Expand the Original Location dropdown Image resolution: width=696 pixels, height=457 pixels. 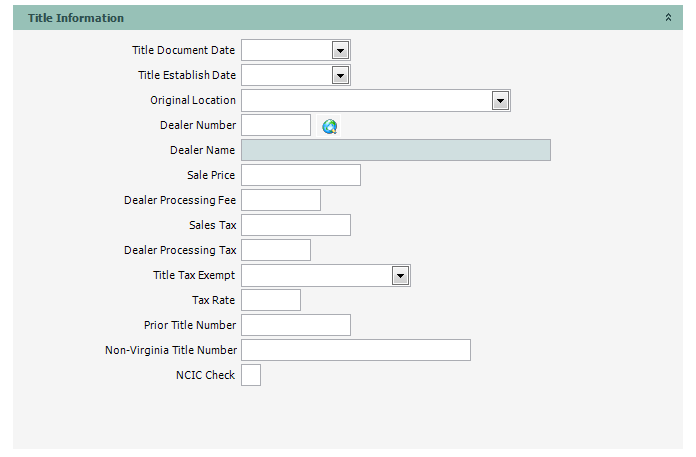[x=500, y=100]
